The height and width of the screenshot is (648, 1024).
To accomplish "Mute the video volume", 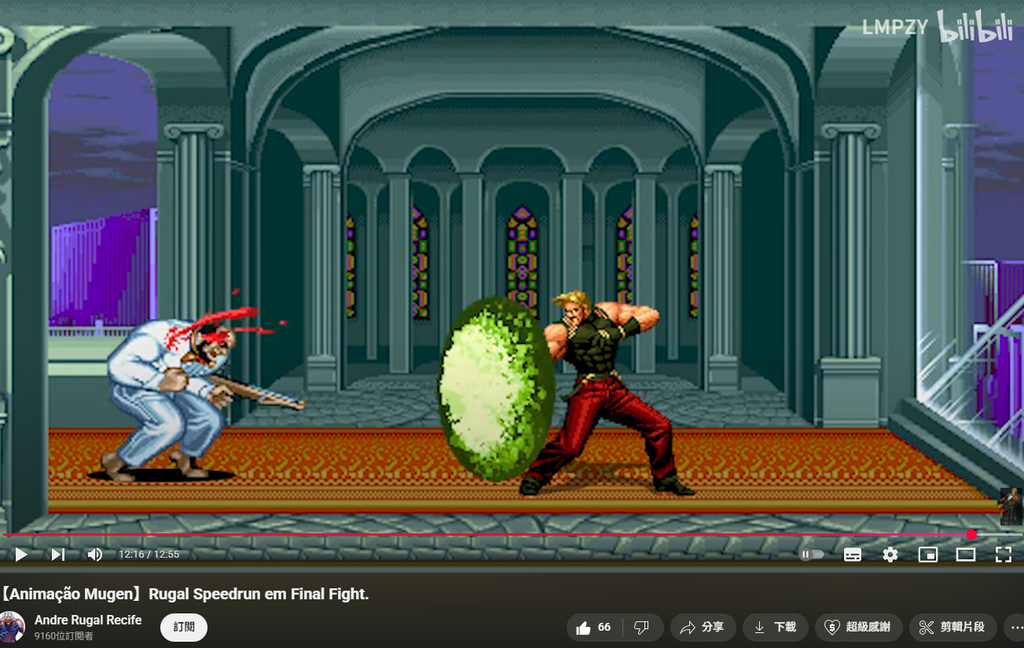I will pyautogui.click(x=95, y=555).
